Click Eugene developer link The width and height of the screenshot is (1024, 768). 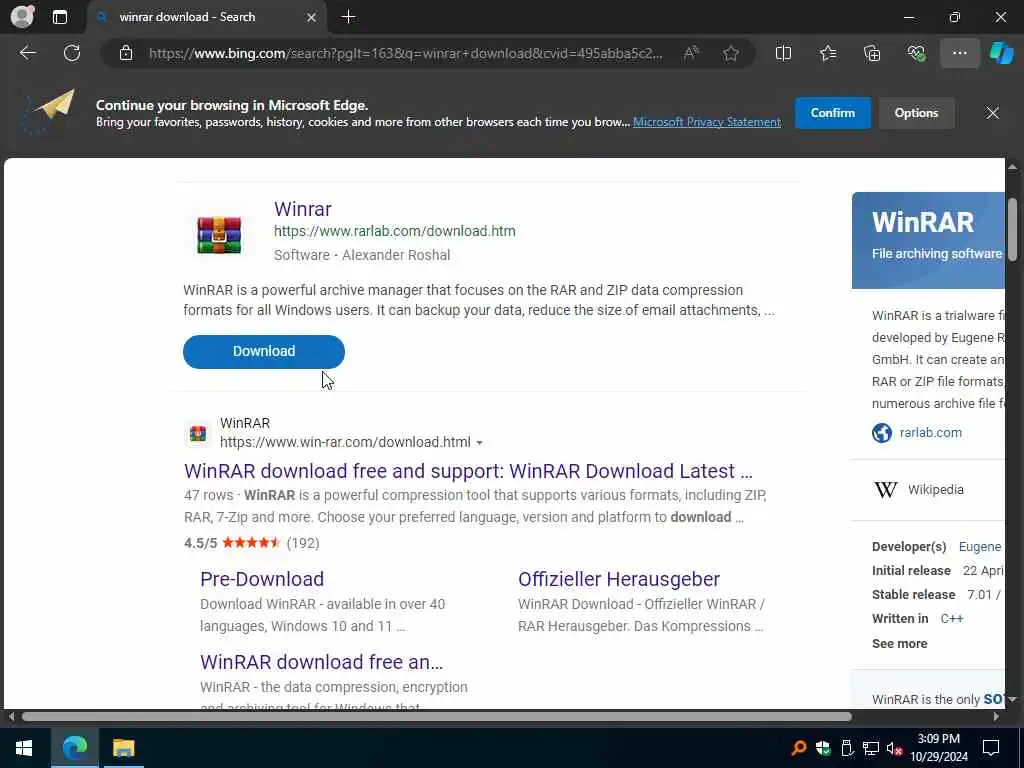point(980,547)
